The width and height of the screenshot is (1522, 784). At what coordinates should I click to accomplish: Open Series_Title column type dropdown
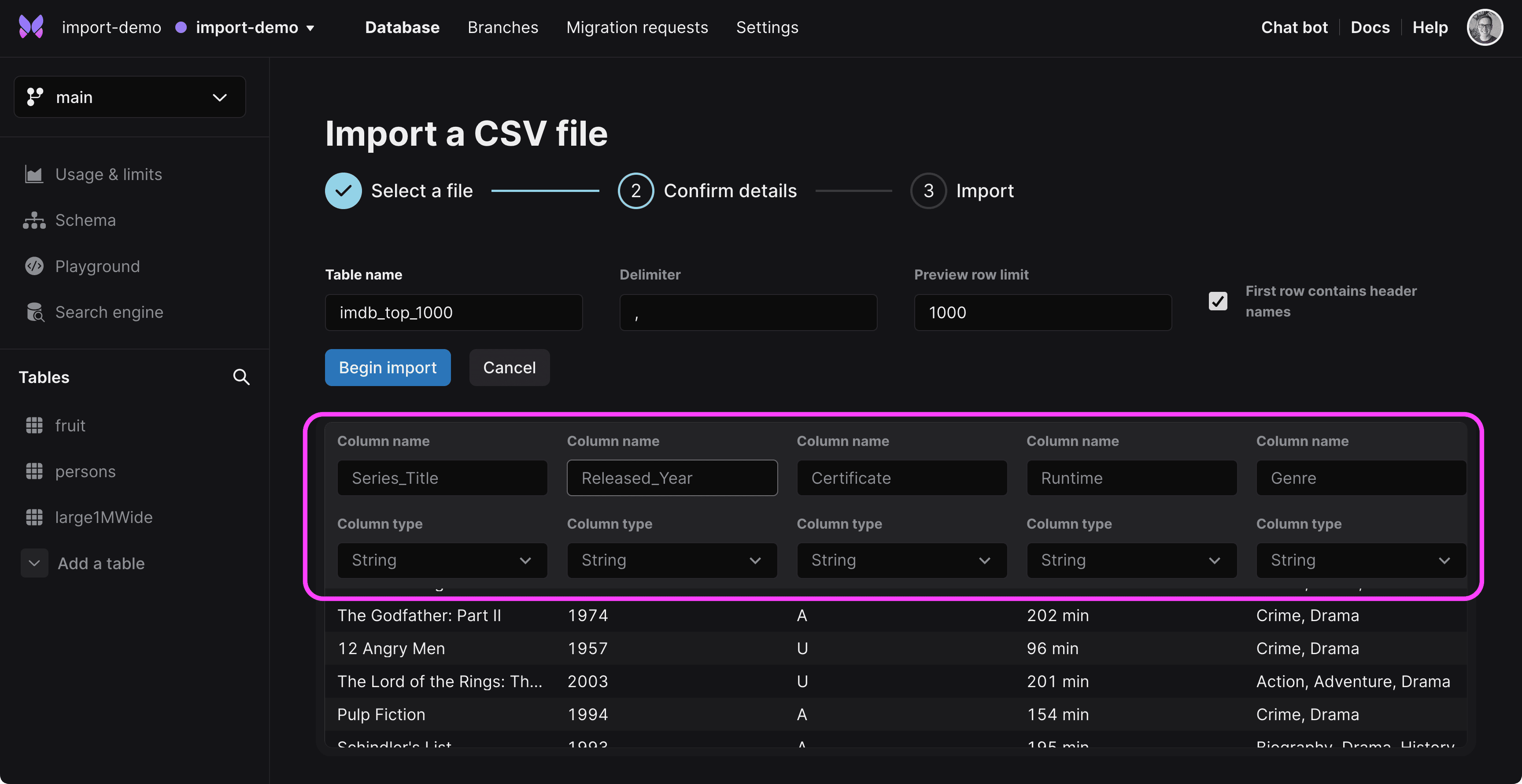pos(442,560)
